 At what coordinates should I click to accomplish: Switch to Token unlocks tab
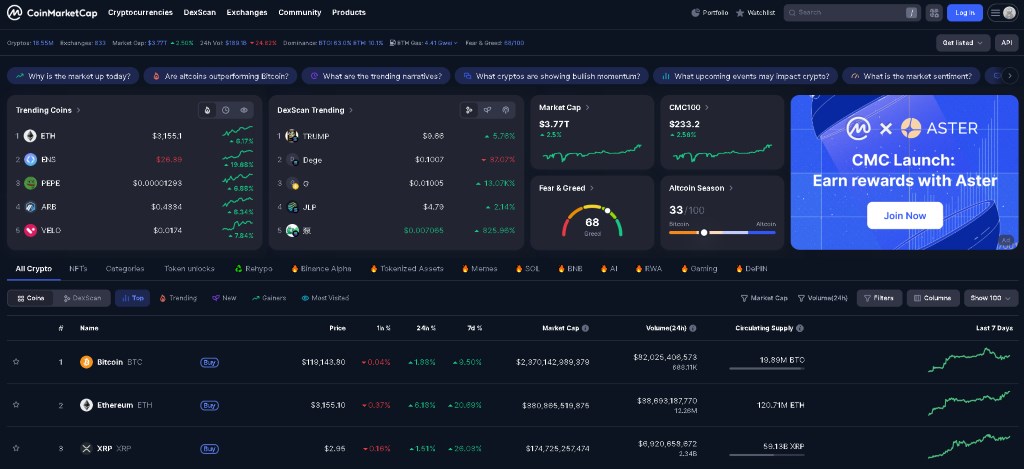[189, 268]
